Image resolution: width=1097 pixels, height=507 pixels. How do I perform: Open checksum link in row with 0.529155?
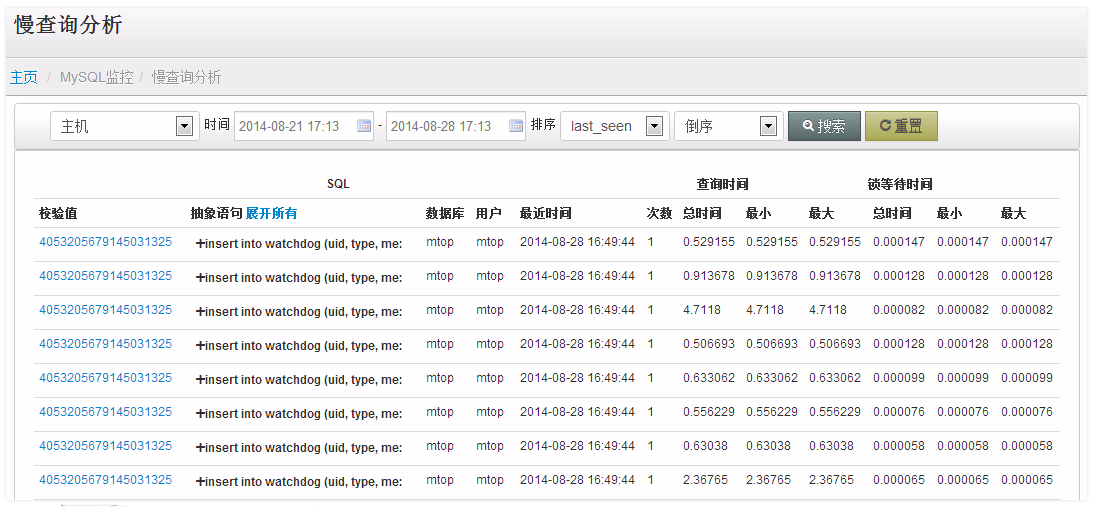click(x=106, y=242)
